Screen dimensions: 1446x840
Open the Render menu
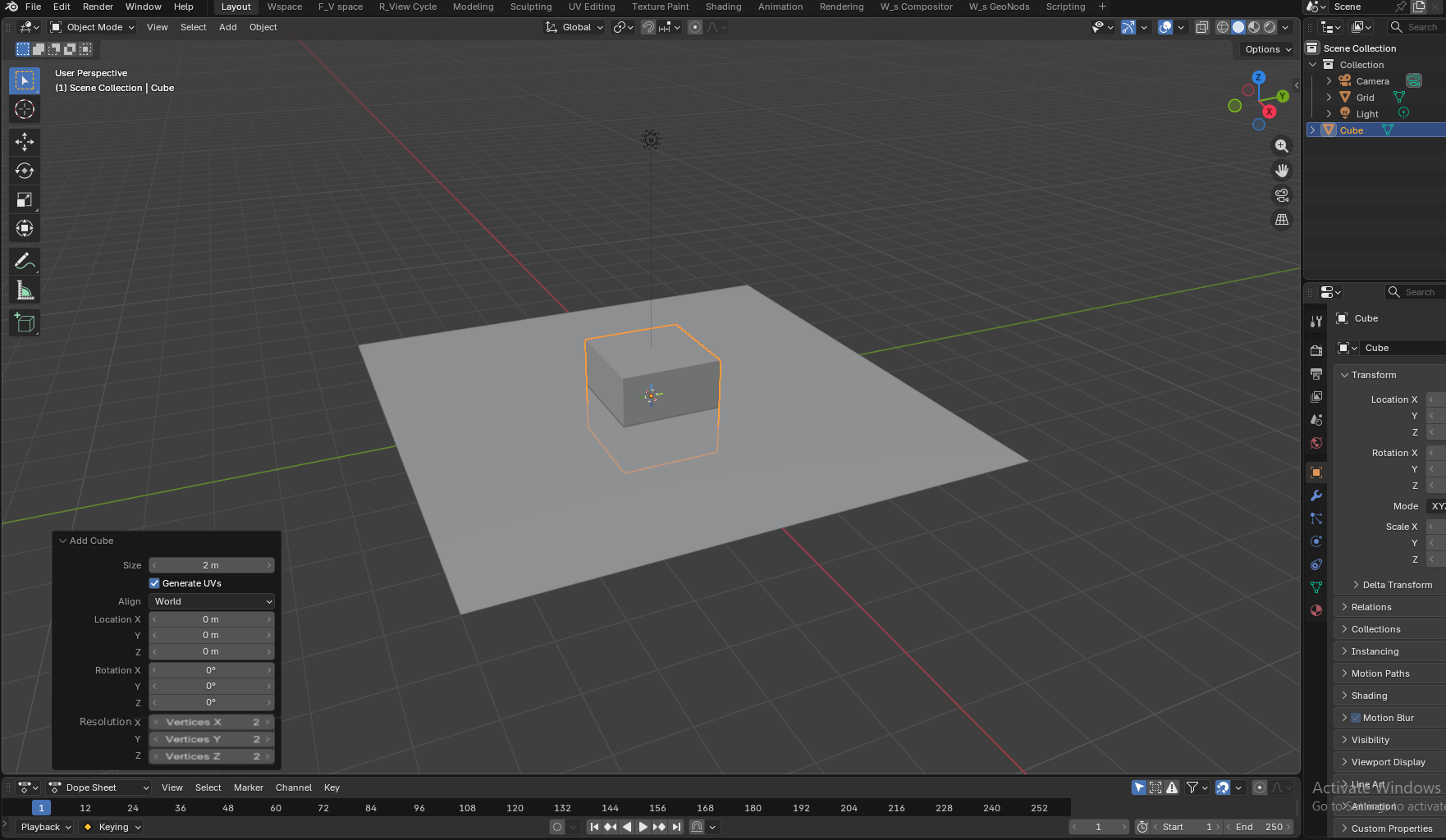(x=98, y=7)
